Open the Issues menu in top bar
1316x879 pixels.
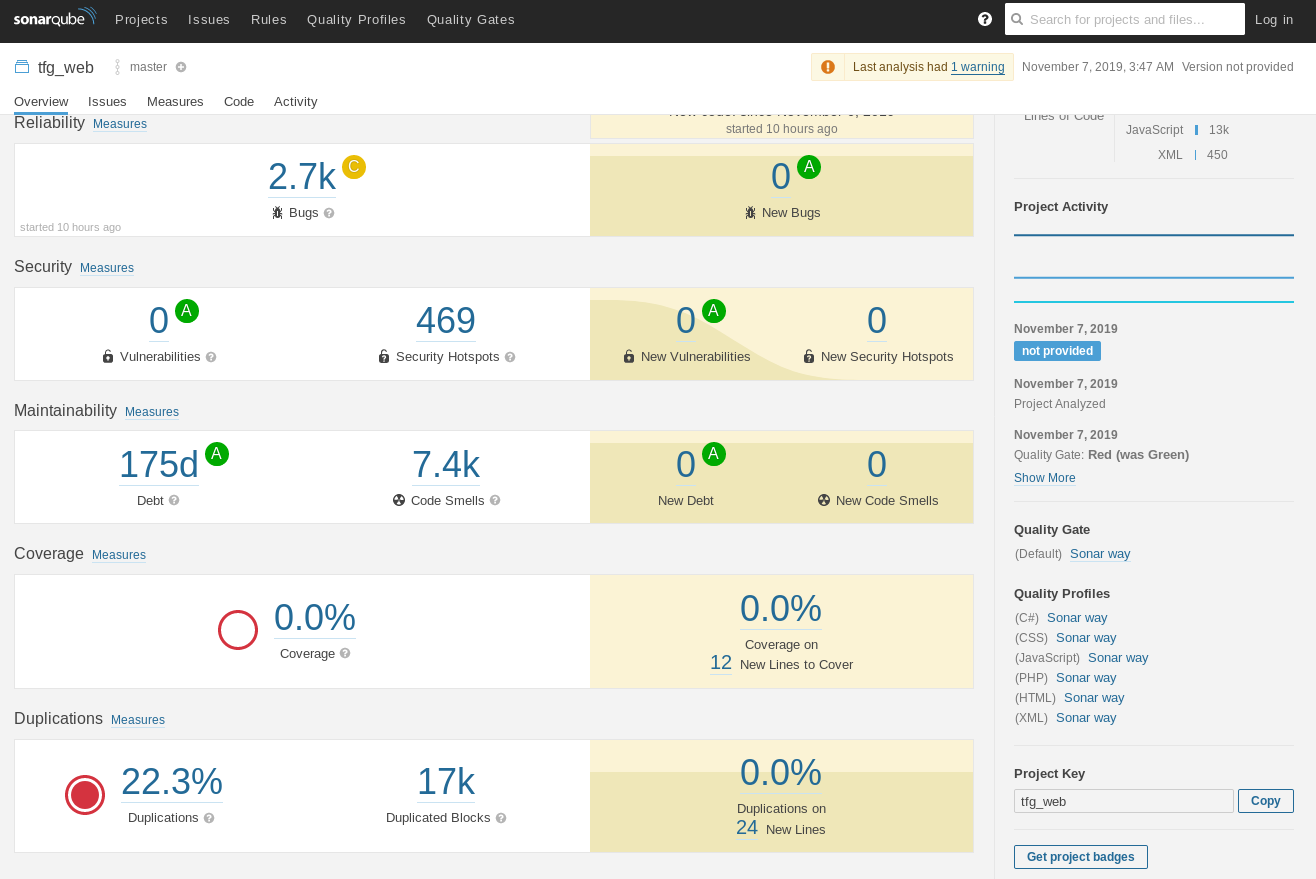[209, 19]
